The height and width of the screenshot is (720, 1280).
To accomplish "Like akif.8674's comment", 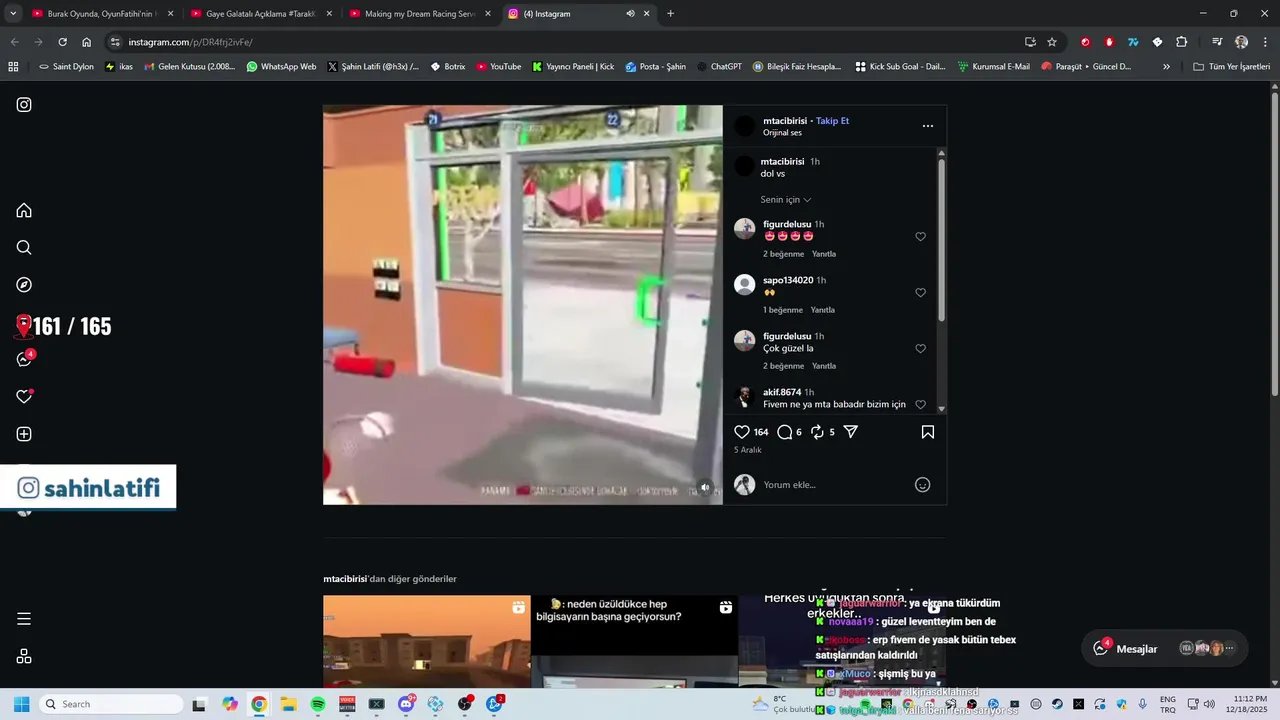I will tap(921, 405).
